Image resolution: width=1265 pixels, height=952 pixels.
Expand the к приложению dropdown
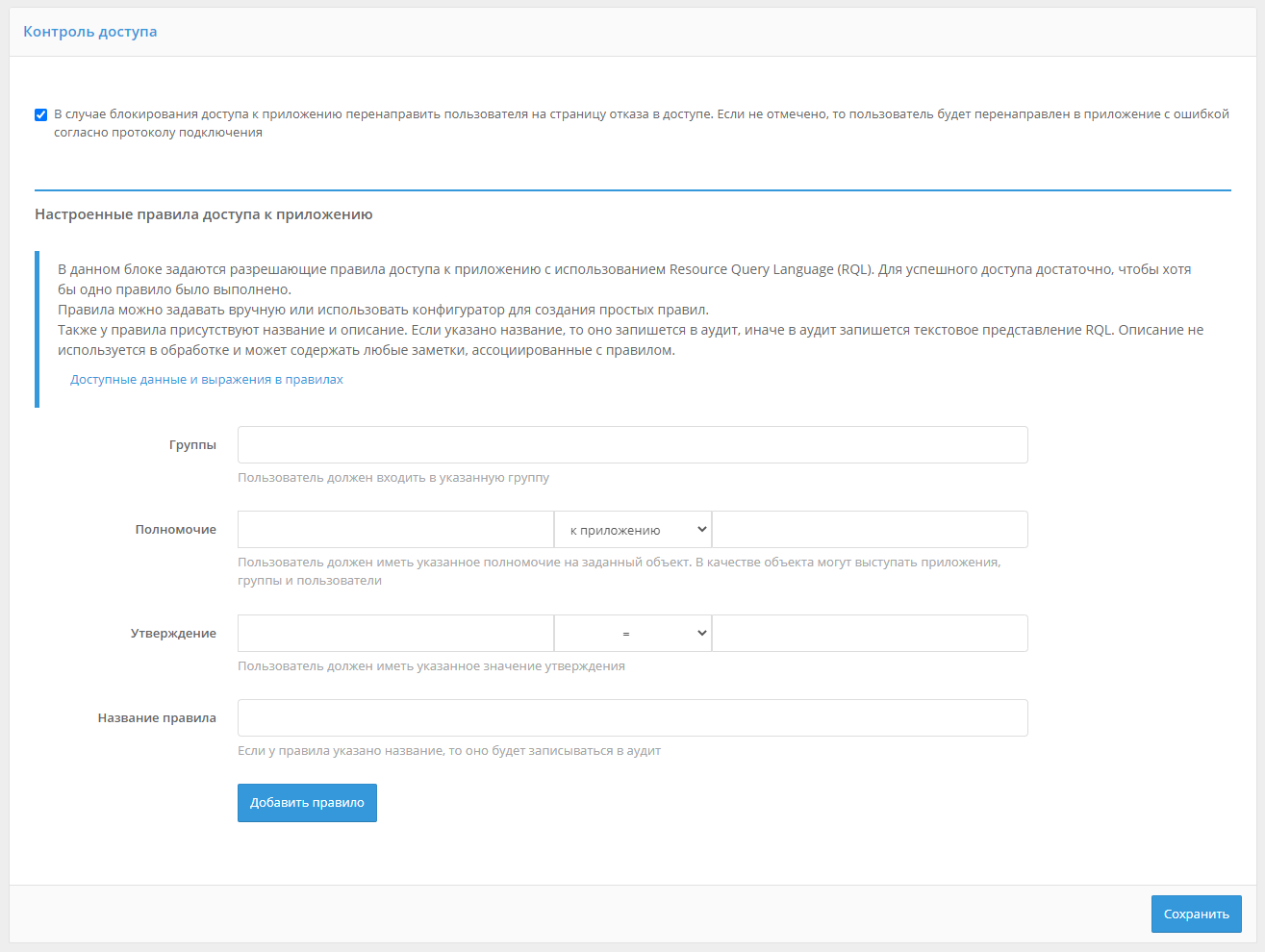633,530
